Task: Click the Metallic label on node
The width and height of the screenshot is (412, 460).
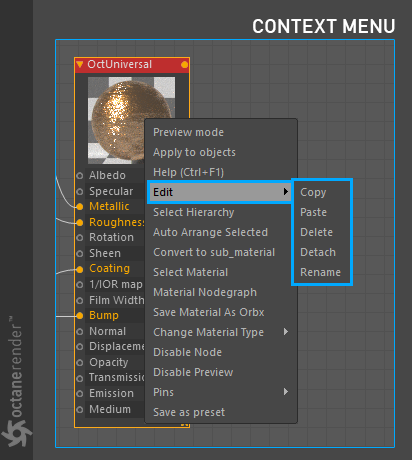Action: click(x=109, y=207)
